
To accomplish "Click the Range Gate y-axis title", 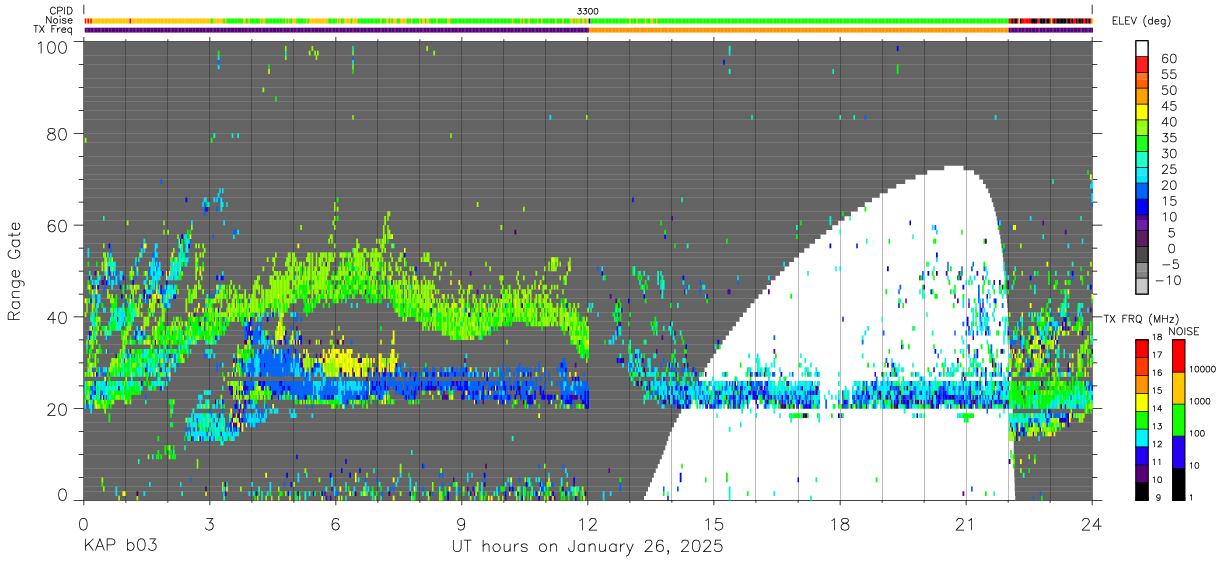I will point(15,271).
